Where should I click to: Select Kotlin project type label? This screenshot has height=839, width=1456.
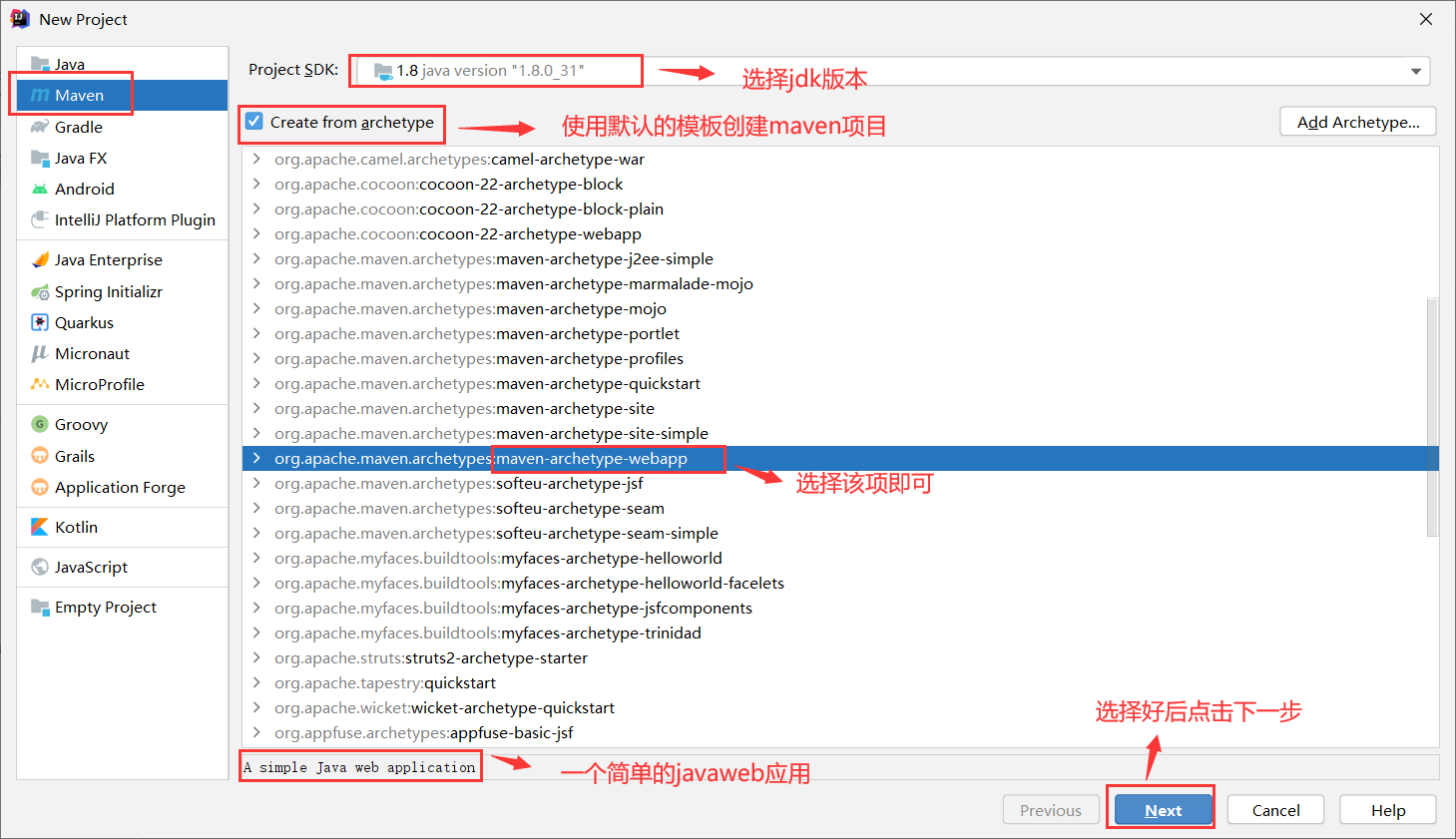76,527
